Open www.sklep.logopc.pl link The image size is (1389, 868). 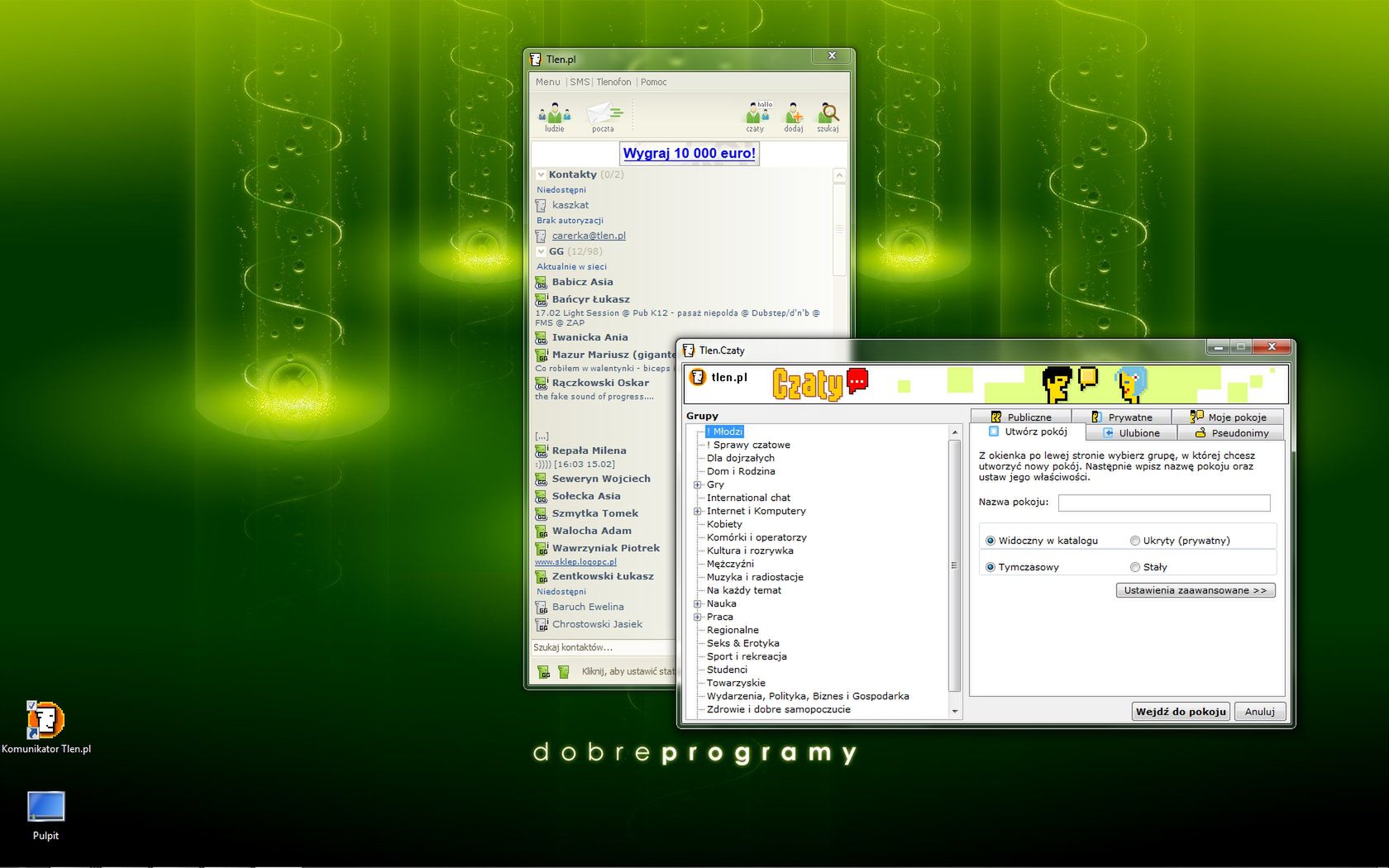click(575, 562)
